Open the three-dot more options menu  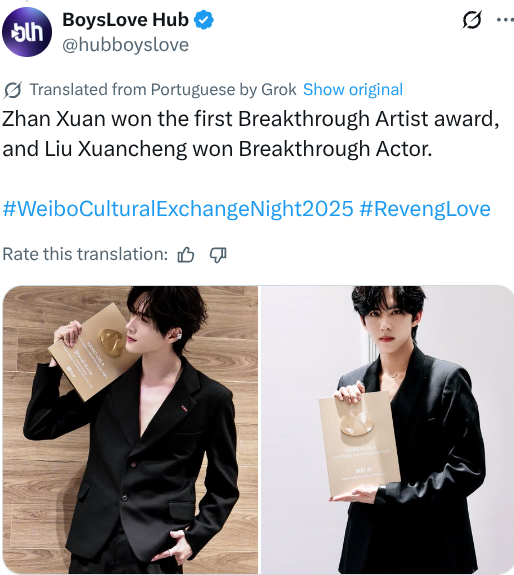pos(505,20)
